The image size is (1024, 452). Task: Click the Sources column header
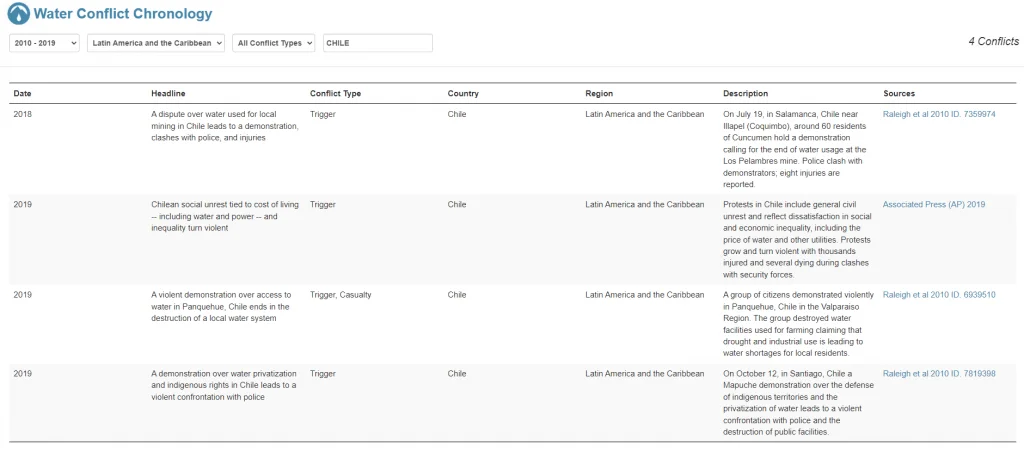(x=899, y=93)
